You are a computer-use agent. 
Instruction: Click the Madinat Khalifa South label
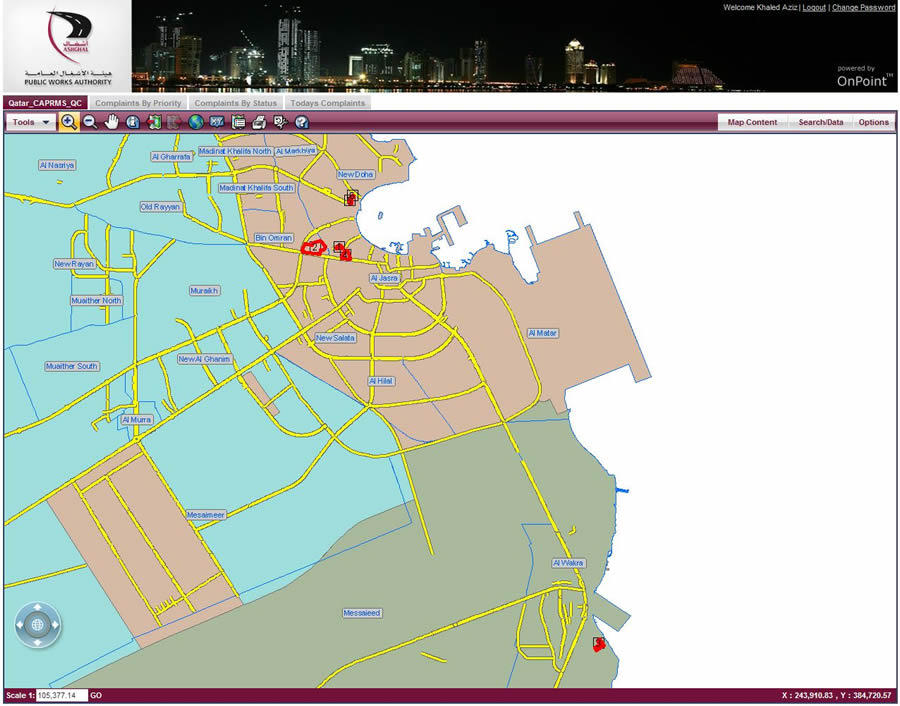256,188
